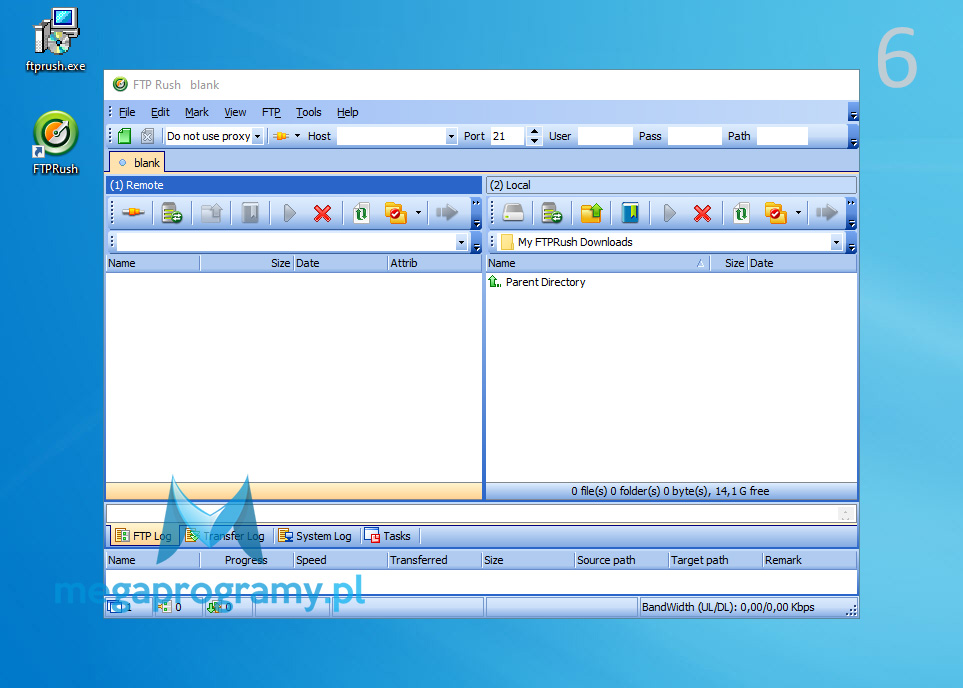The image size is (963, 688).
Task: Click the Local pane drive icon
Action: click(x=513, y=213)
